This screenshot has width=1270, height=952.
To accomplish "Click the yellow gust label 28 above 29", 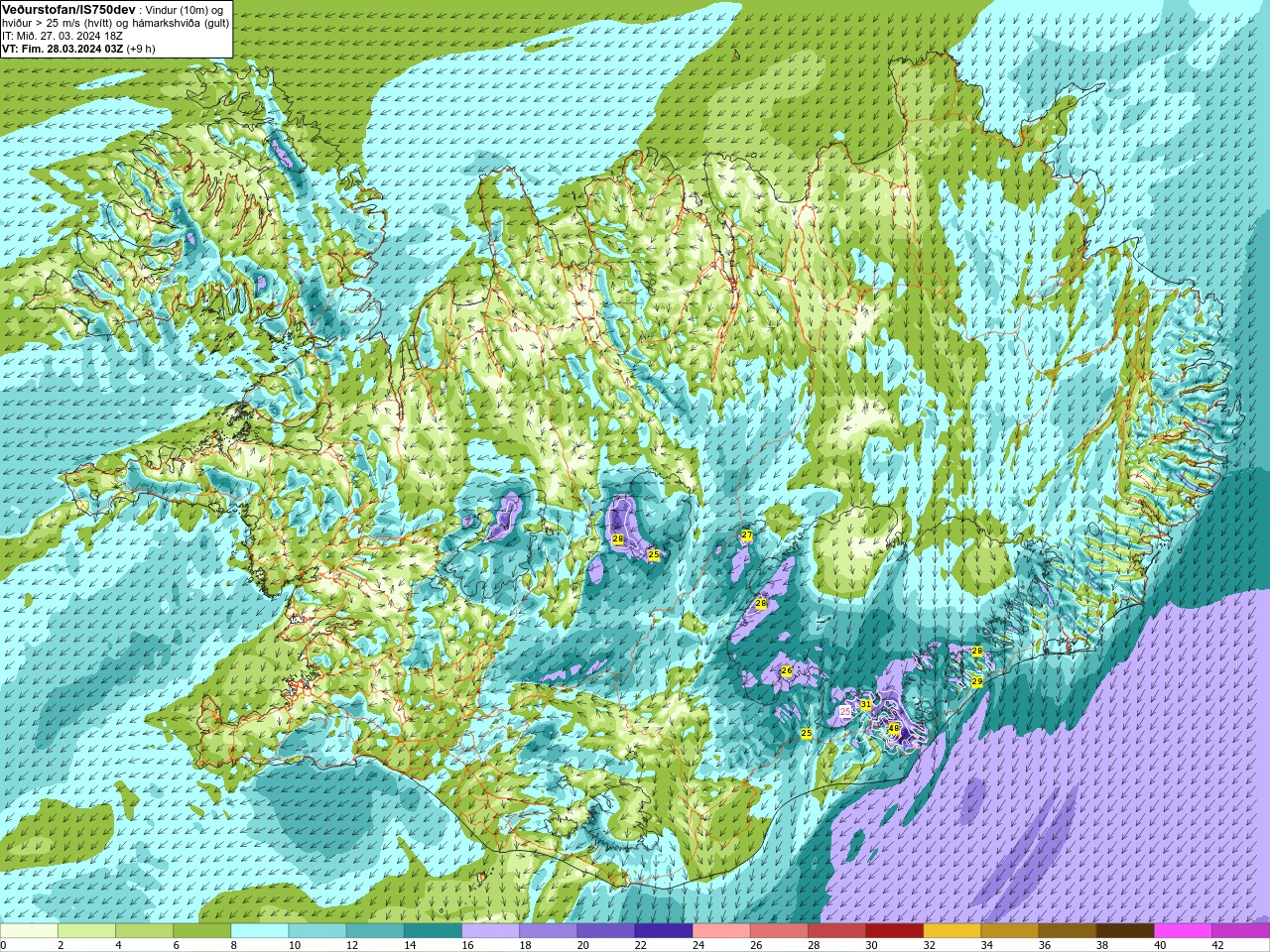I will click(x=976, y=652).
